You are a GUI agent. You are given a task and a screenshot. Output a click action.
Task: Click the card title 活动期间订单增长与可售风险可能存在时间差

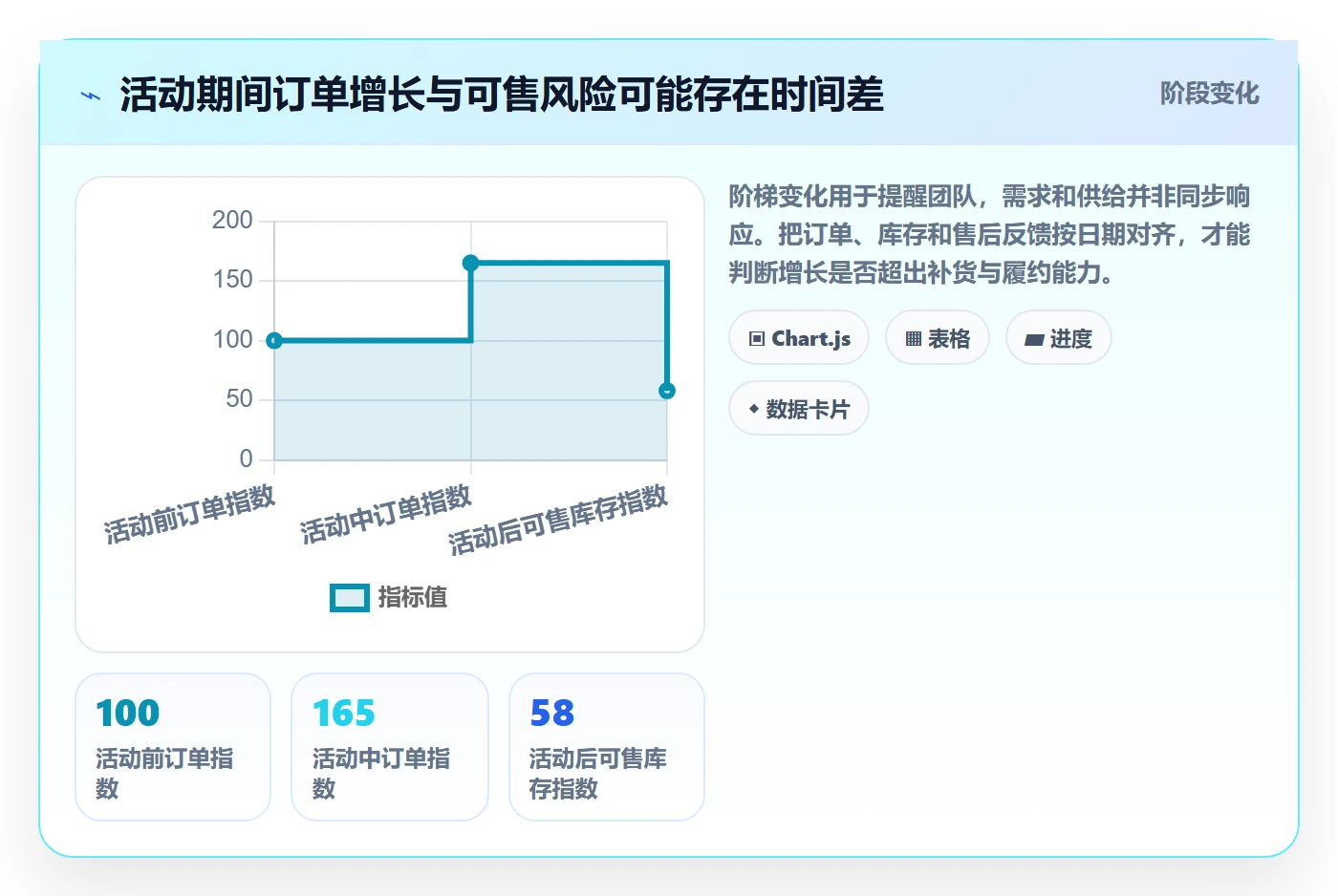[x=502, y=95]
